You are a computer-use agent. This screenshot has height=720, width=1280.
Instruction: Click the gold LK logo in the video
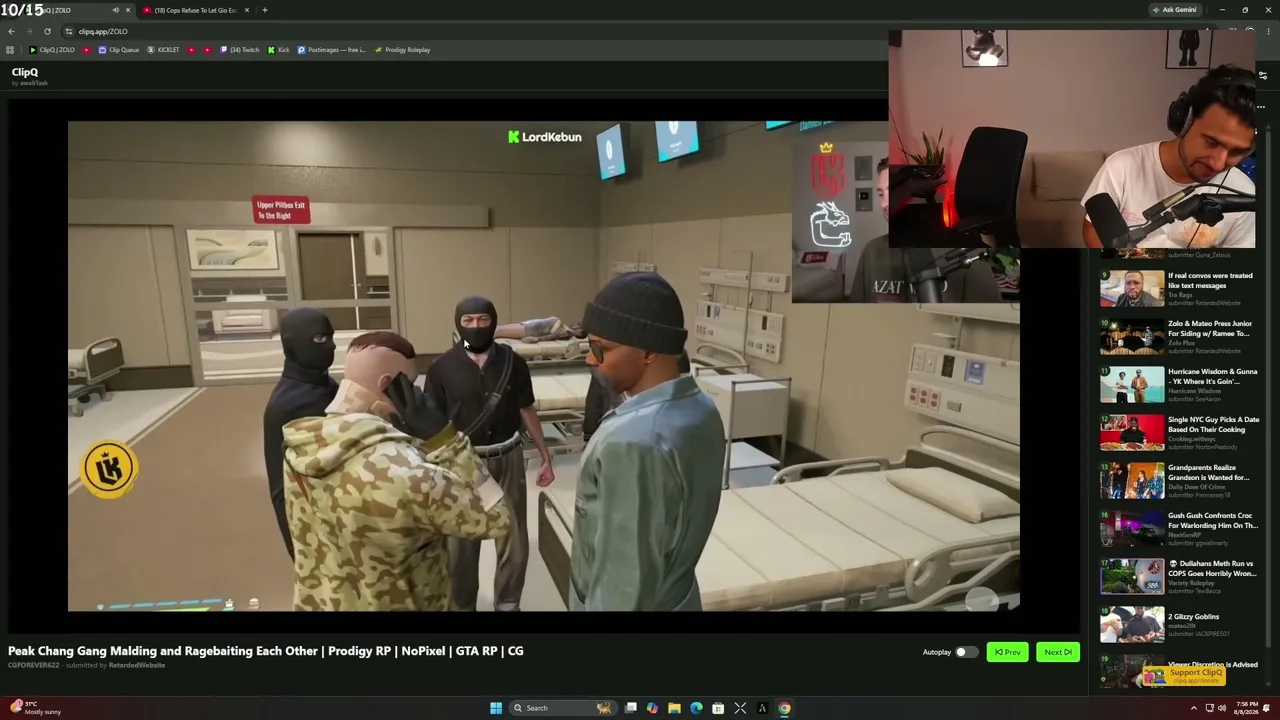point(109,469)
